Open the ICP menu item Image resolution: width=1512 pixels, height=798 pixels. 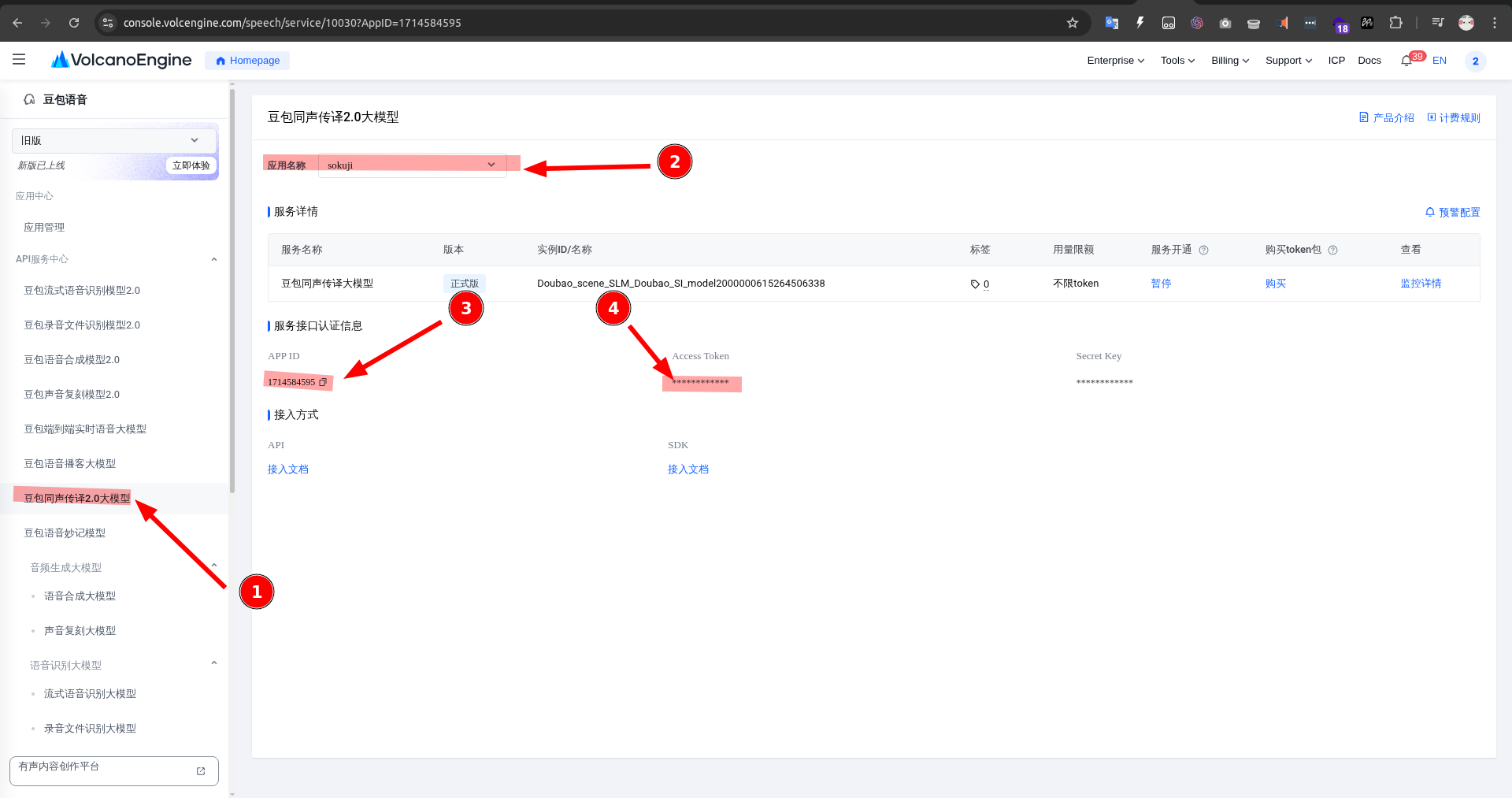(x=1336, y=61)
